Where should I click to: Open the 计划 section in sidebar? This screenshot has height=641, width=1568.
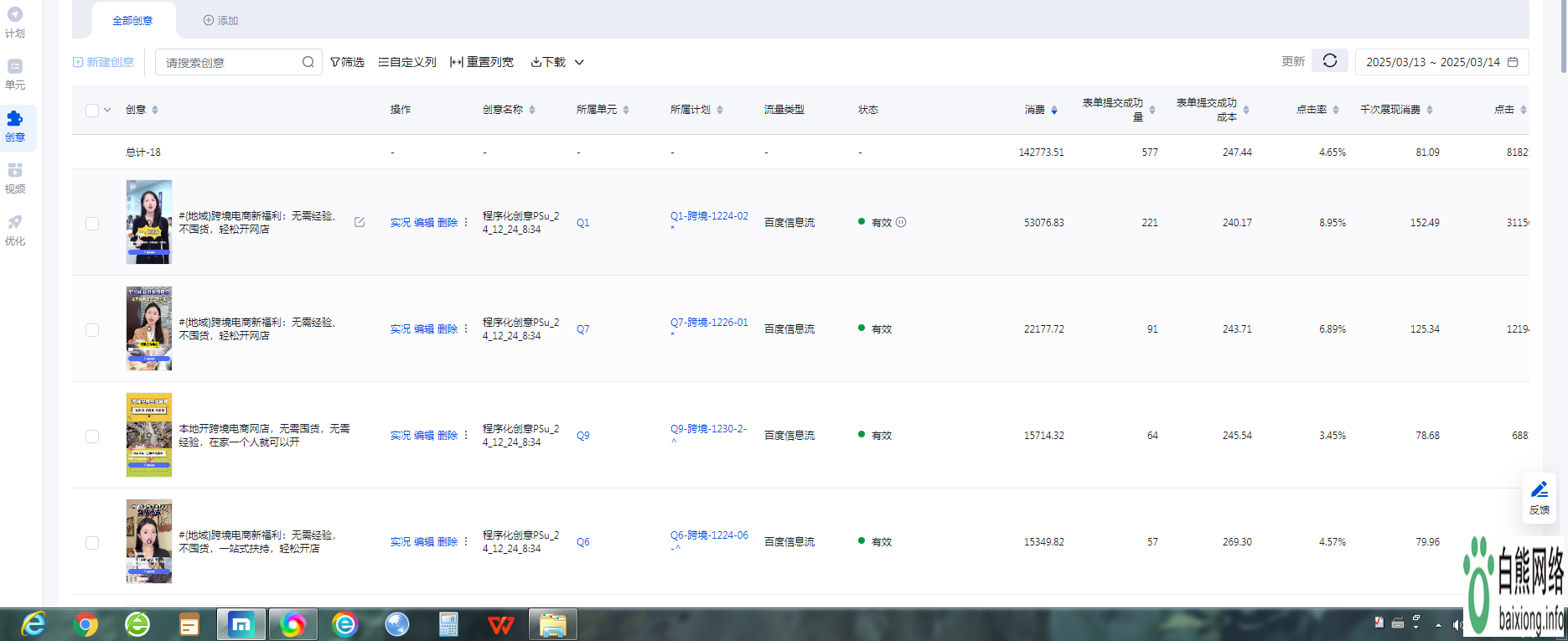15,23
